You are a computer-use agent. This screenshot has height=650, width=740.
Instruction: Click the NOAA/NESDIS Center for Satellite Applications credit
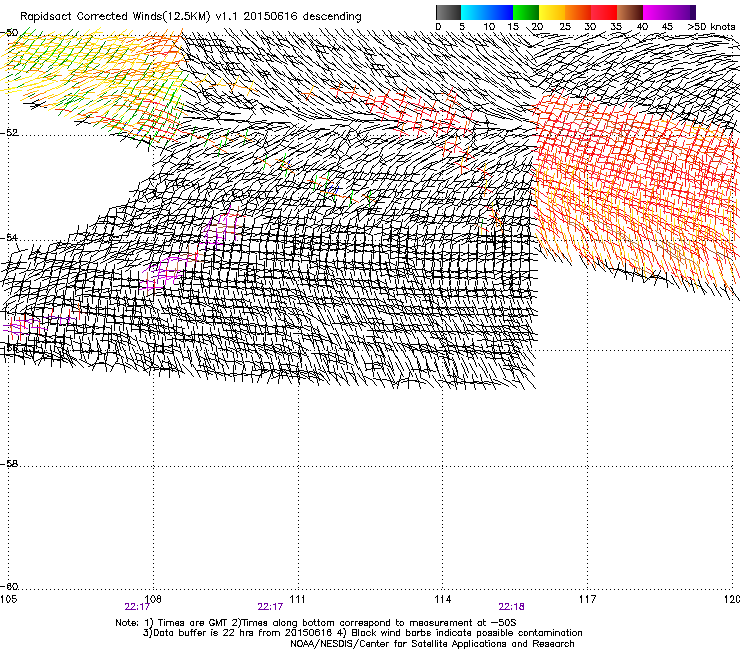pyautogui.click(x=432, y=644)
